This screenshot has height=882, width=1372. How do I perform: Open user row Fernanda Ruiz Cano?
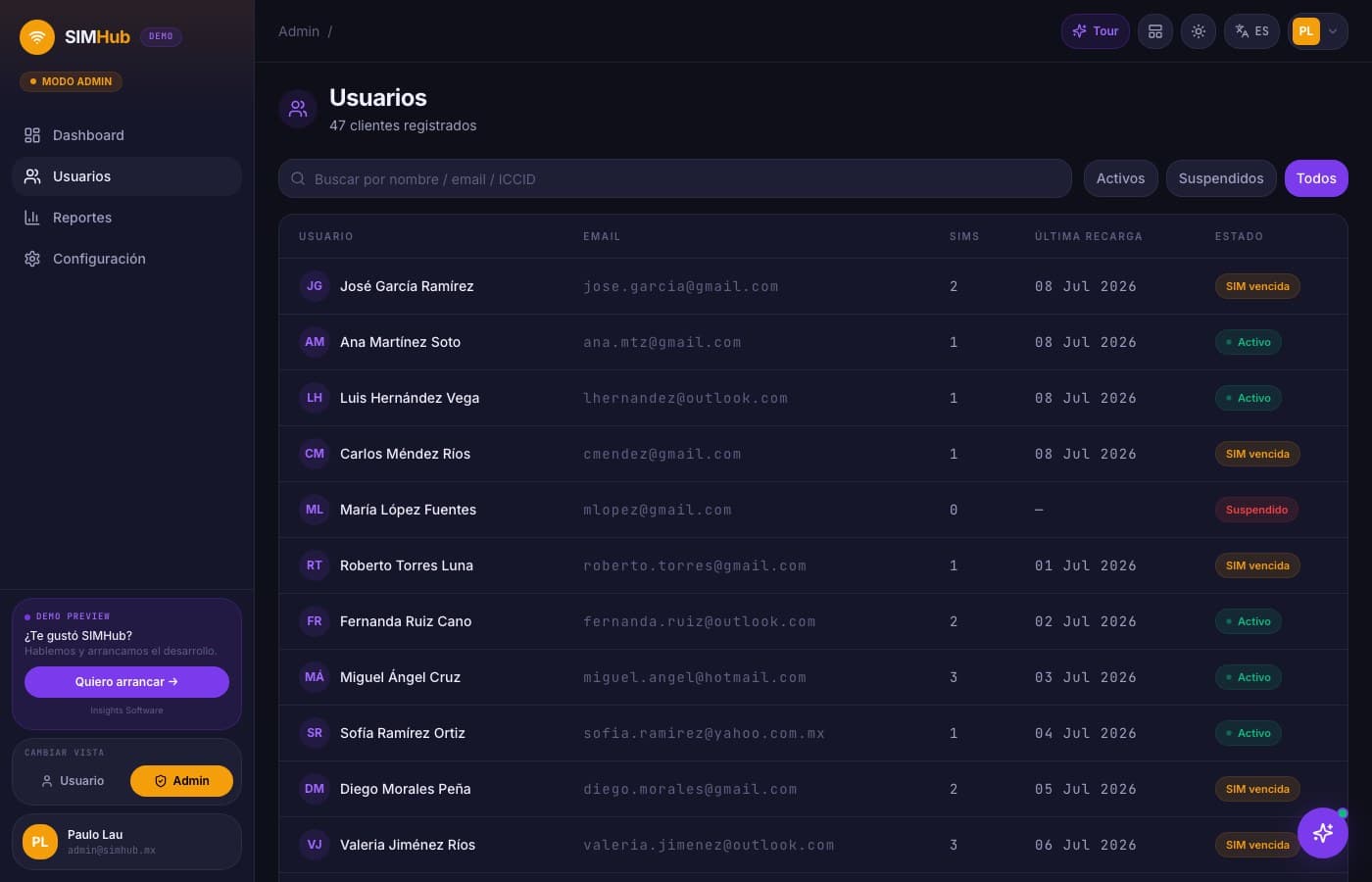click(x=813, y=621)
